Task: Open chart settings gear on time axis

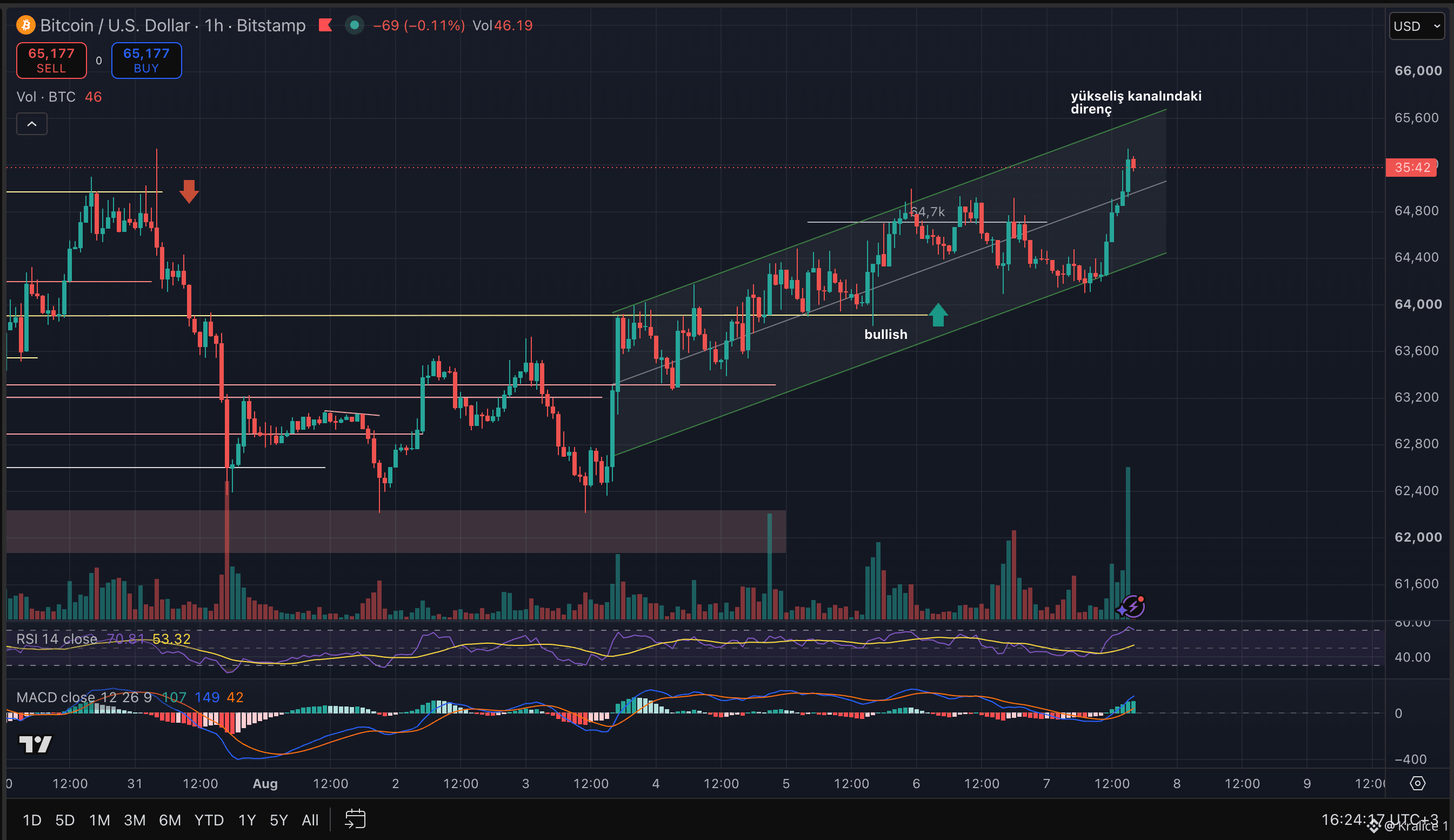Action: [1418, 783]
